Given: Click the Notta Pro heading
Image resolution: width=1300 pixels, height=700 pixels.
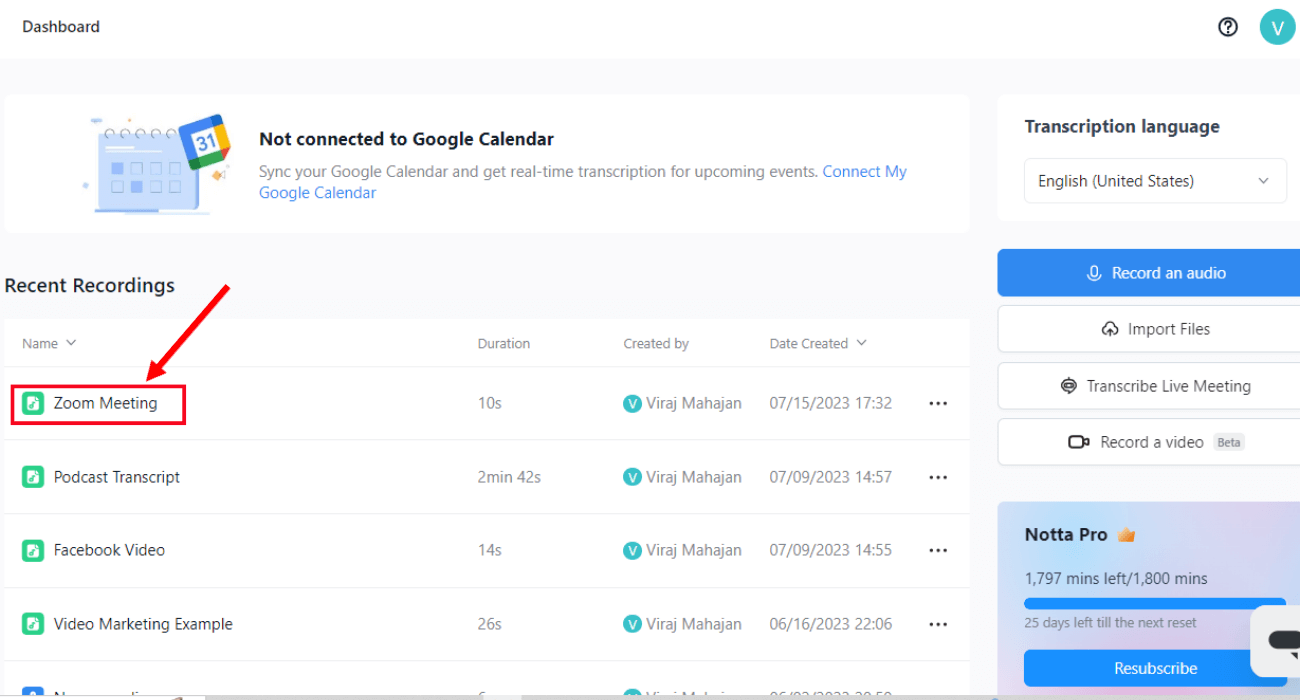Looking at the screenshot, I should [1066, 535].
